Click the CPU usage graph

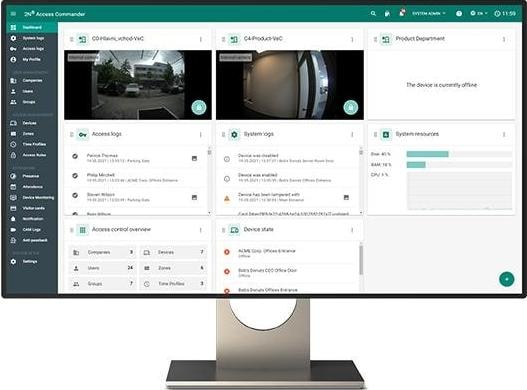pos(459,191)
